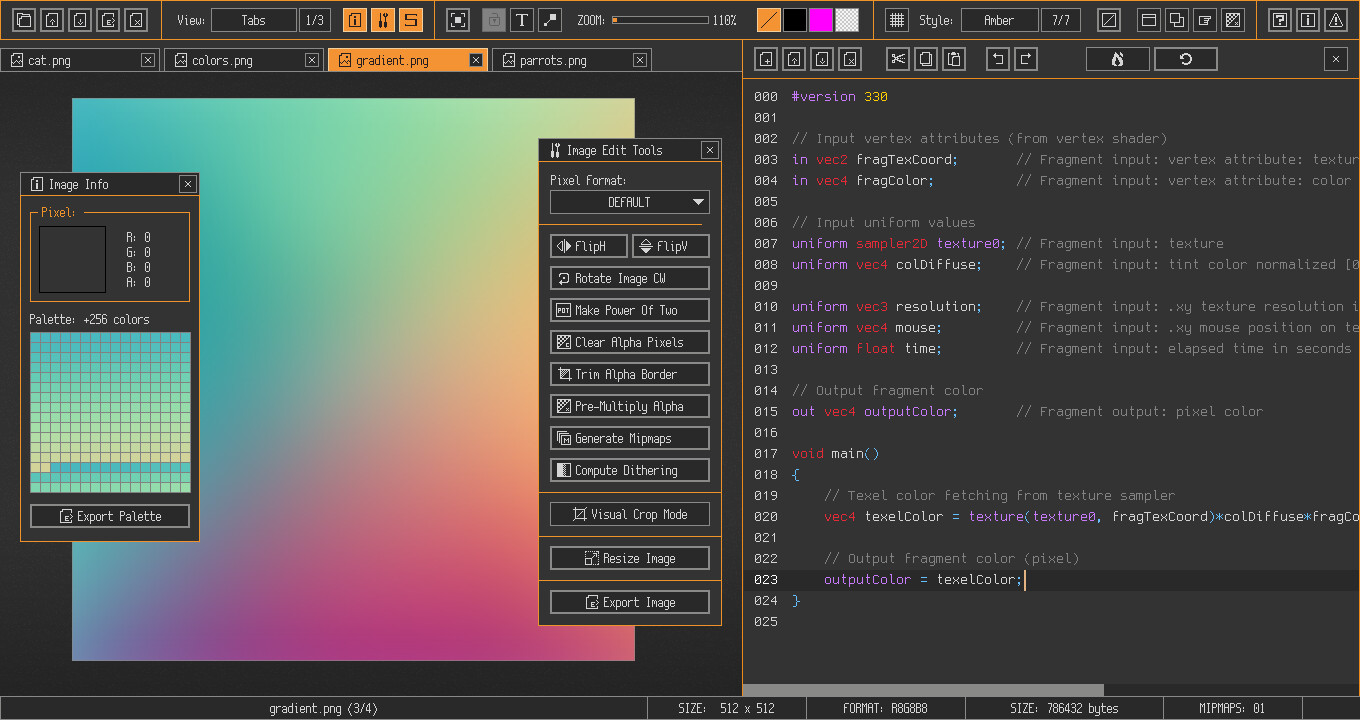Open the Style selector showing Amber

point(999,18)
